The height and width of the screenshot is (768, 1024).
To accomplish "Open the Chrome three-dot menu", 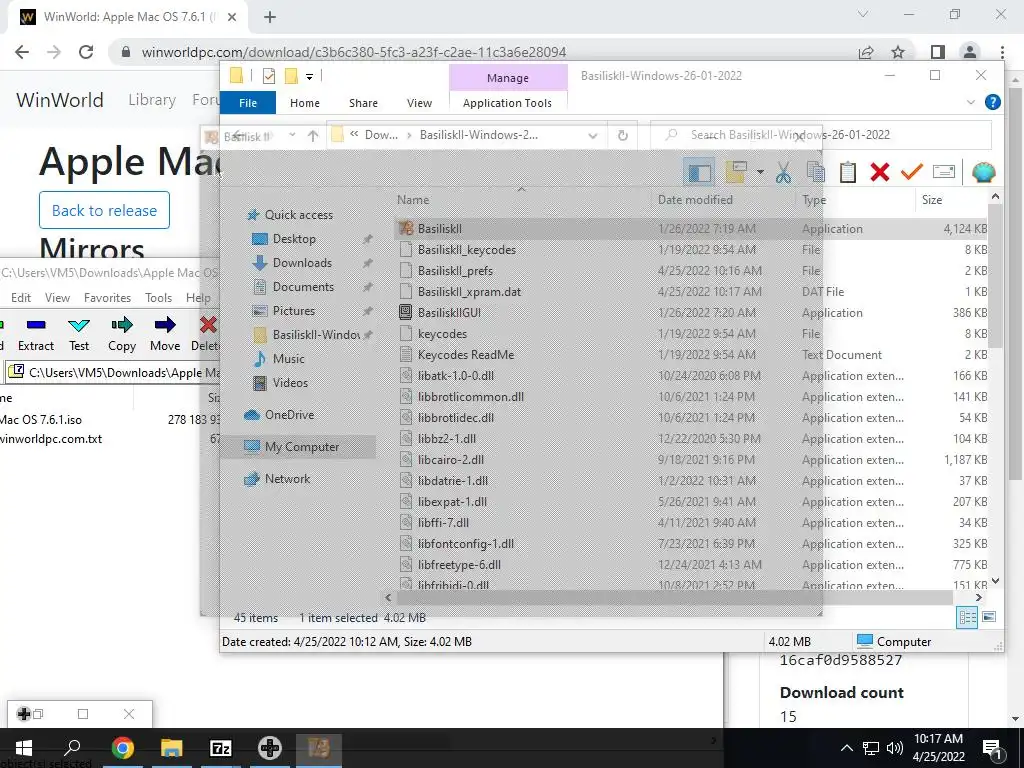I will [1002, 52].
